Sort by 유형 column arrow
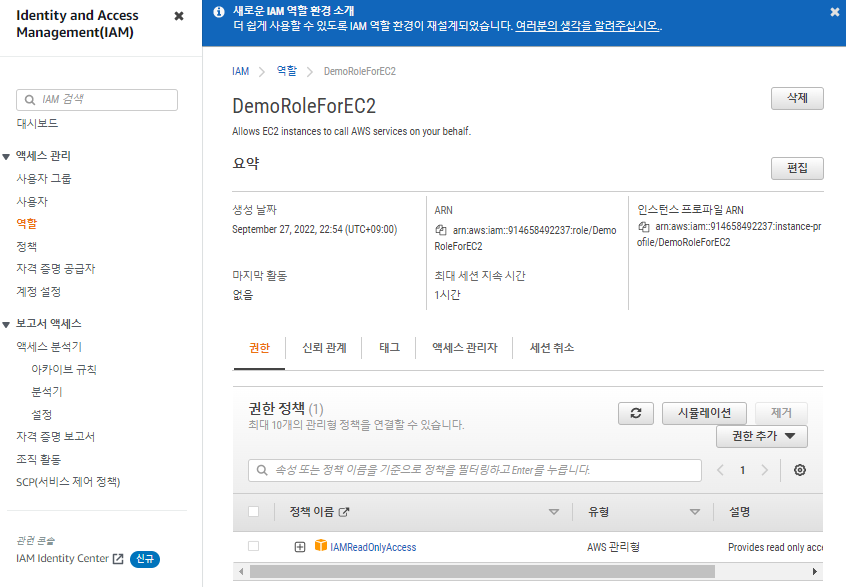The width and height of the screenshot is (846, 587). click(x=695, y=512)
